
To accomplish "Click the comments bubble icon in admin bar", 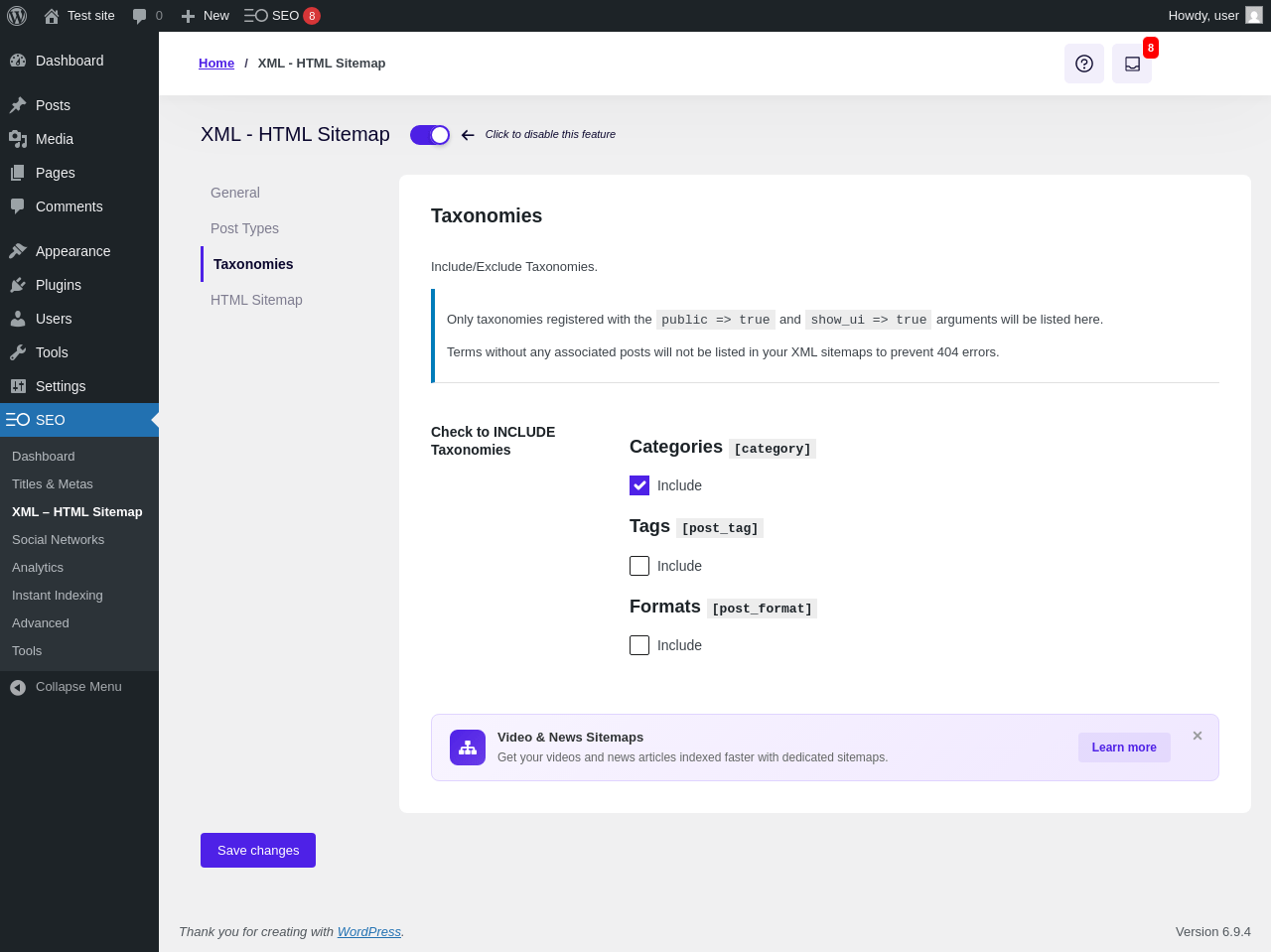I will pyautogui.click(x=140, y=16).
